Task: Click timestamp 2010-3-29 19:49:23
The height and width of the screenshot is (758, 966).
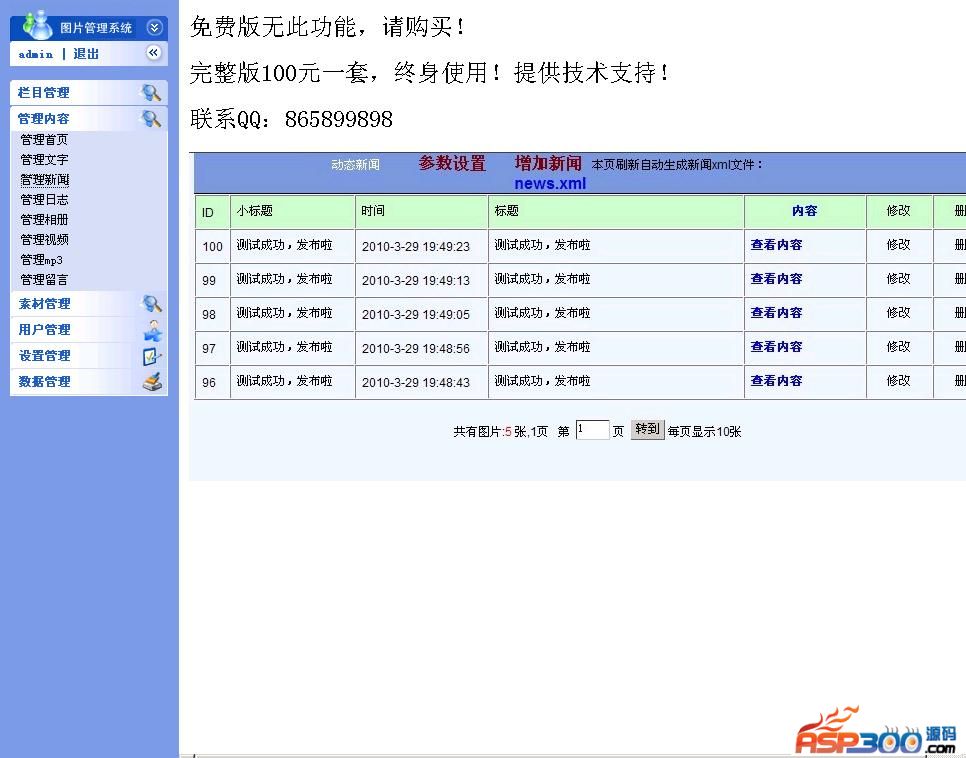Action: [x=416, y=247]
